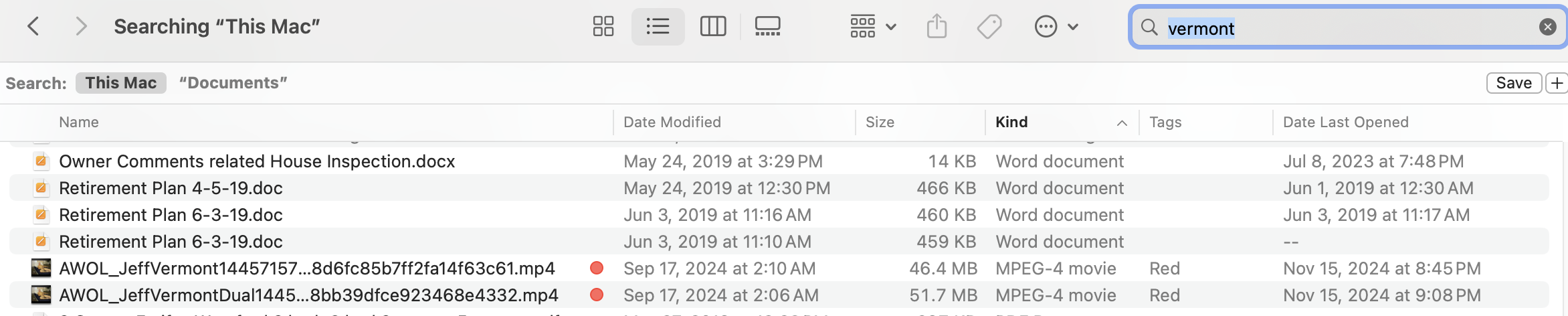Screen dimensions: 1568x316
Task: Open the More actions ellipsis menu
Action: (x=1056, y=27)
